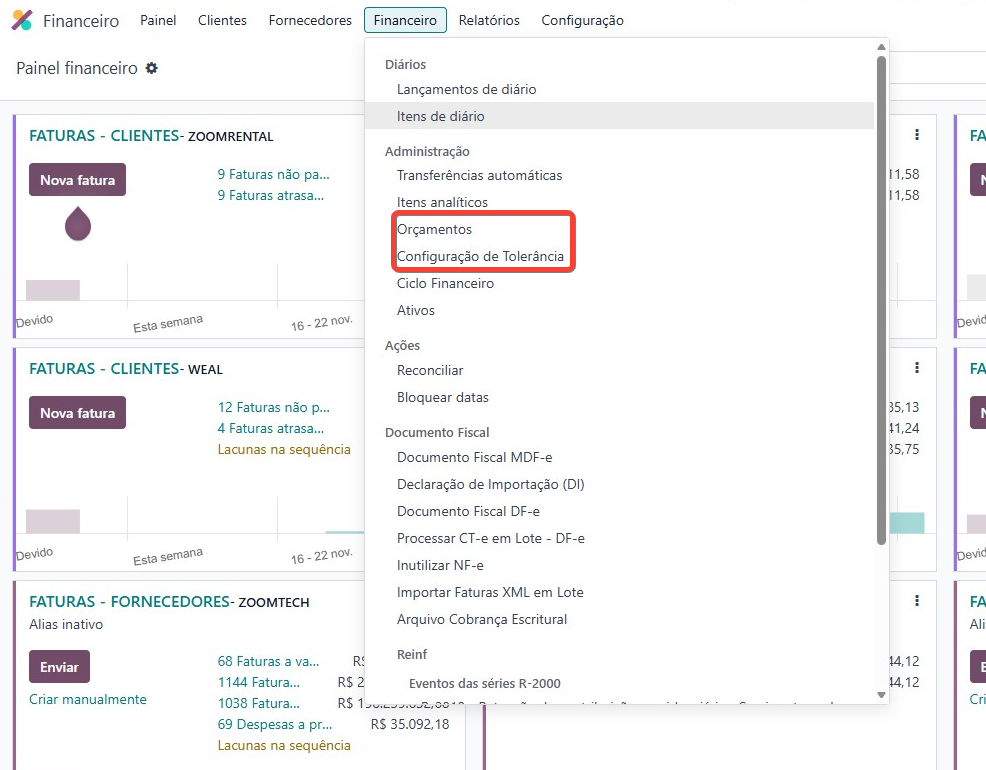986x770 pixels.
Task: Open the gear icon beside Painel financeiro
Action: [x=151, y=68]
